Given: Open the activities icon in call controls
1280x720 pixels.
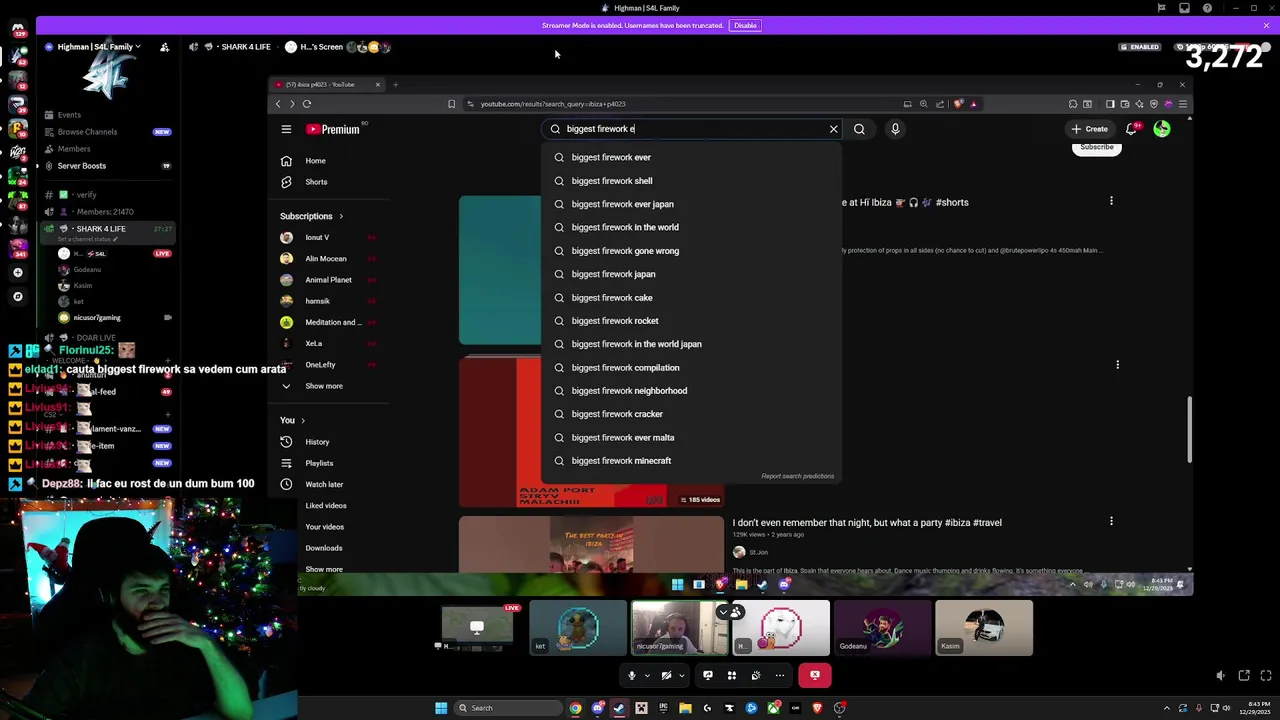Looking at the screenshot, I should pos(732,675).
